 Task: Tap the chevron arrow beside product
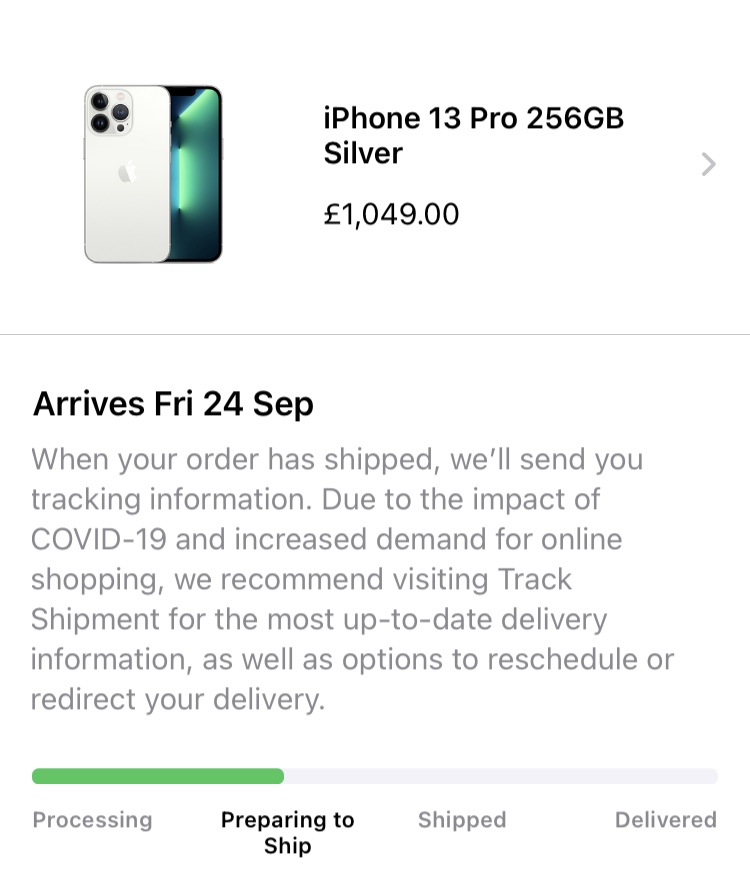[708, 164]
